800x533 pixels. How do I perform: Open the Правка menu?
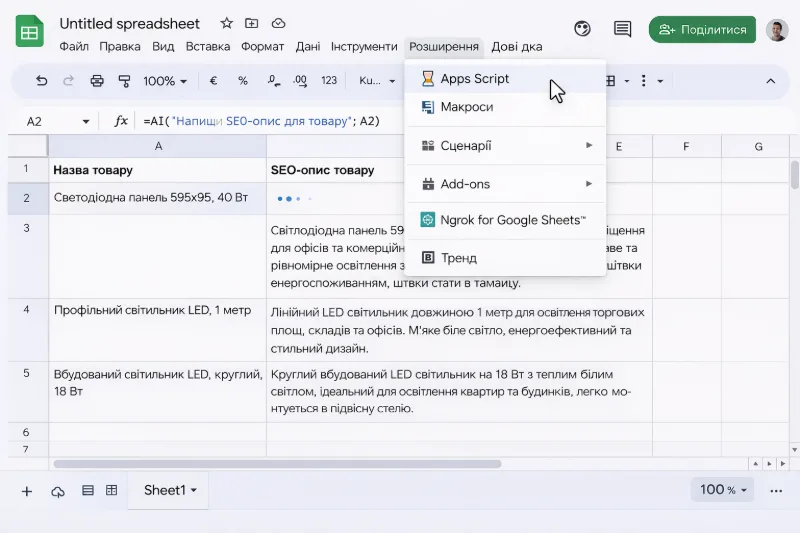[120, 46]
